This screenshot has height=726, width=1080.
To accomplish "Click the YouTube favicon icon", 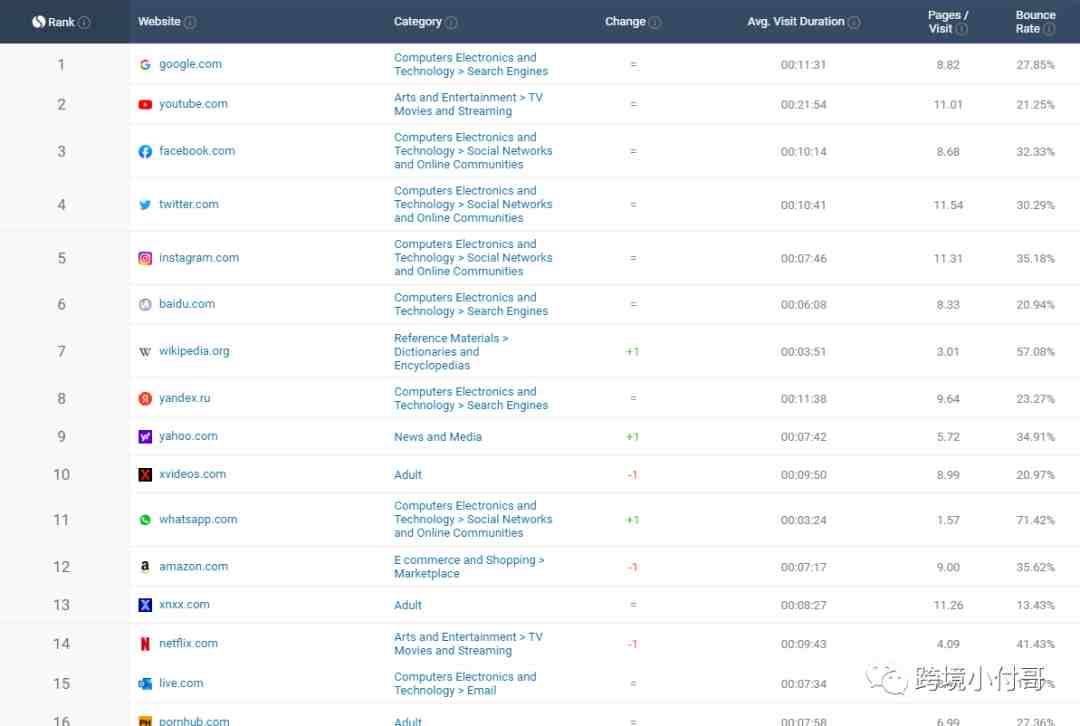I will [145, 105].
